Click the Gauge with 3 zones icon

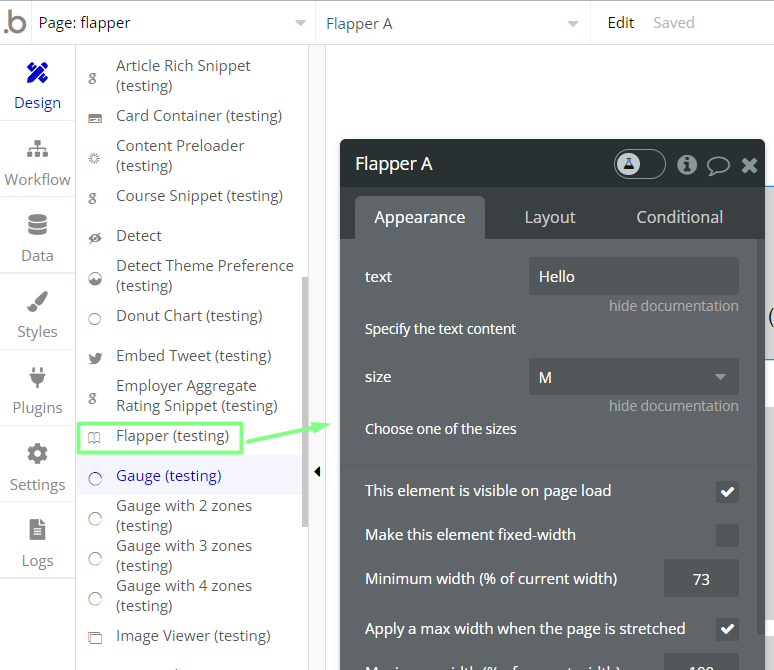click(95, 558)
